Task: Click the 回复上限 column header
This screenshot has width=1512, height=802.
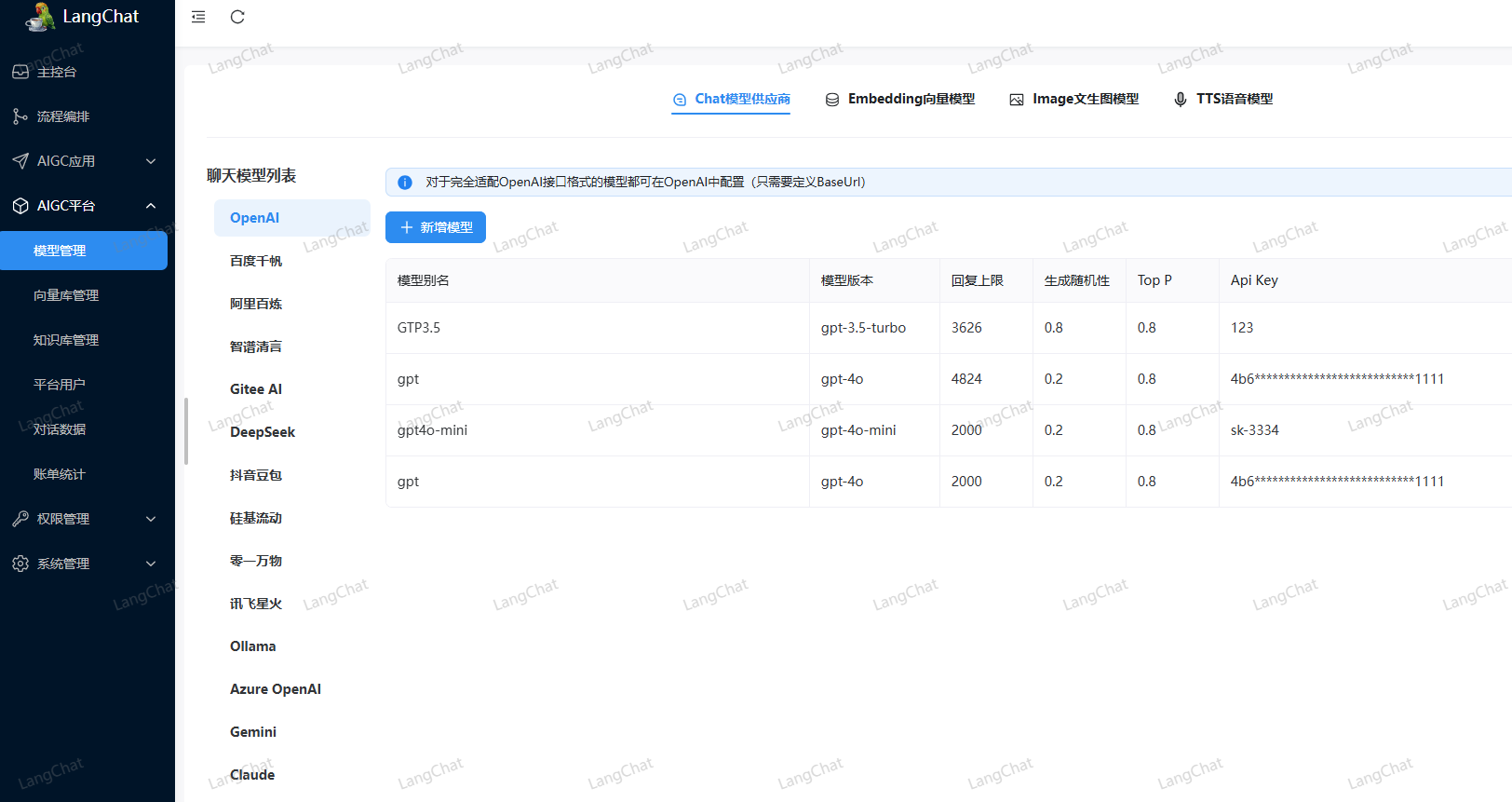Action: [987, 280]
